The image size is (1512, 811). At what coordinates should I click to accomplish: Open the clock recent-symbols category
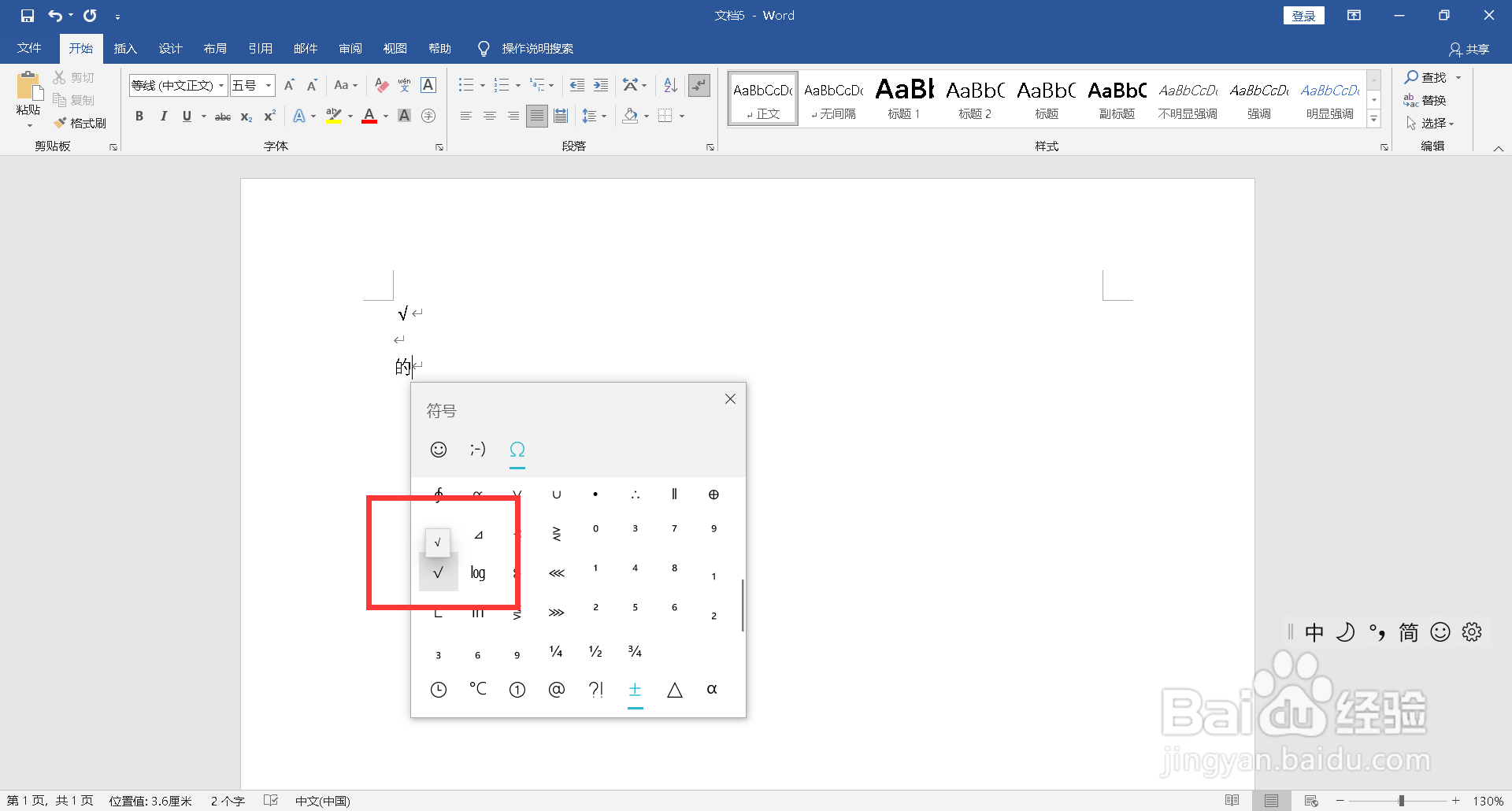click(x=439, y=690)
